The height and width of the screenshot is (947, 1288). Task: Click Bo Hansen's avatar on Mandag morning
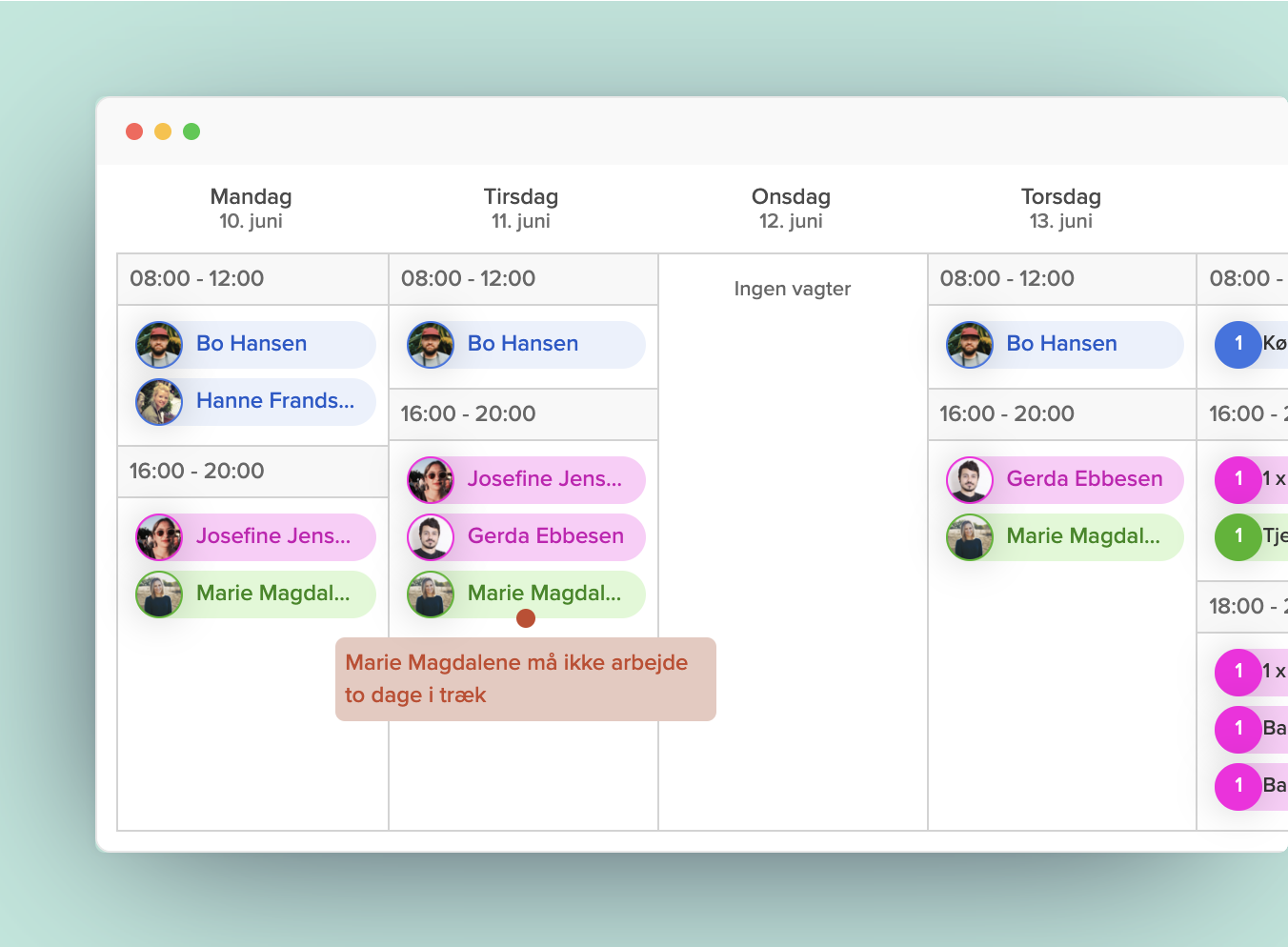[x=159, y=345]
